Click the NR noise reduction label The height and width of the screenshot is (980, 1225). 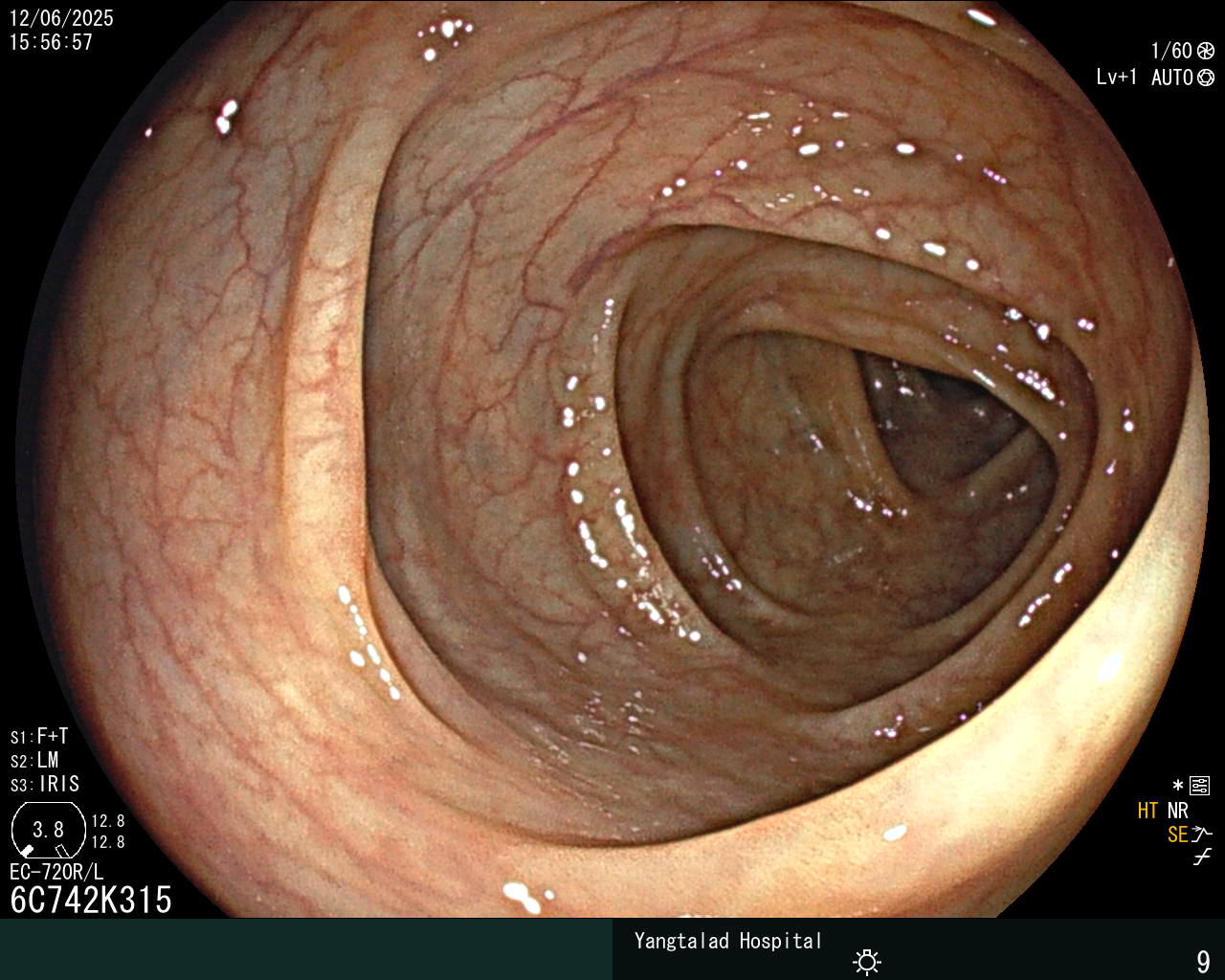click(x=1177, y=811)
